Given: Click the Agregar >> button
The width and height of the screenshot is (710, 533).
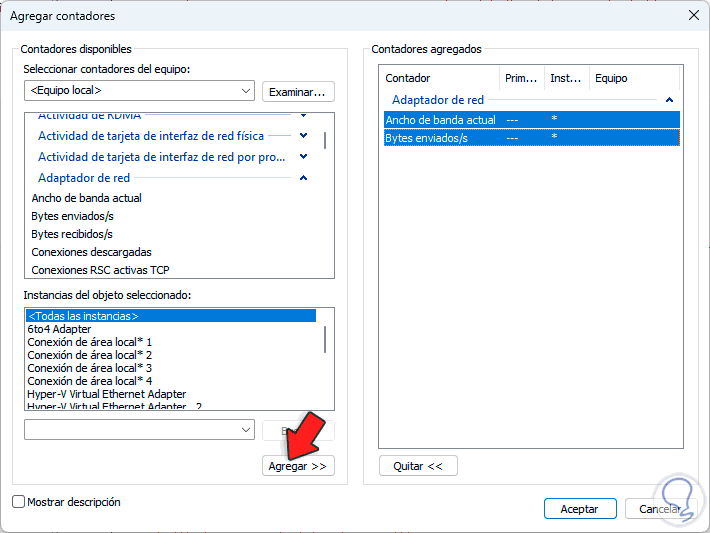Looking at the screenshot, I should tap(298, 466).
